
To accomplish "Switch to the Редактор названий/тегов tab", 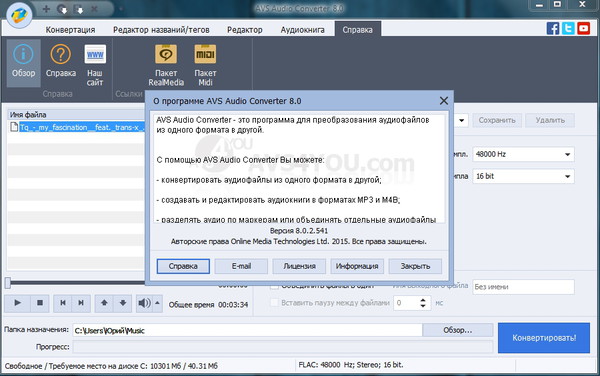I will (x=161, y=30).
